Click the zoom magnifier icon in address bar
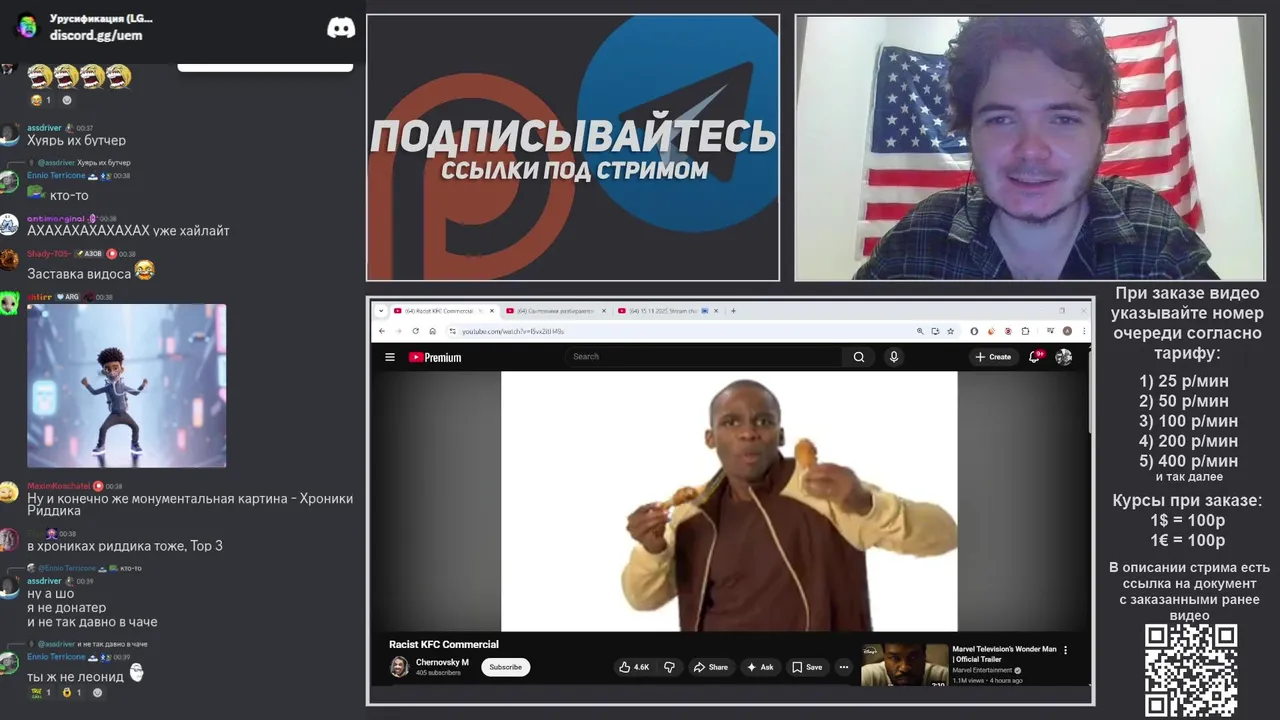 (920, 331)
